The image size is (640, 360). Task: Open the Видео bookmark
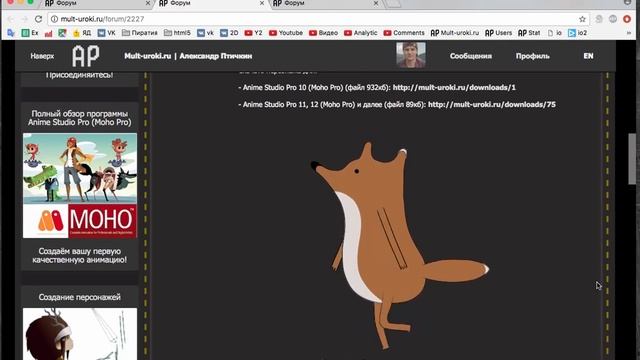click(x=323, y=33)
